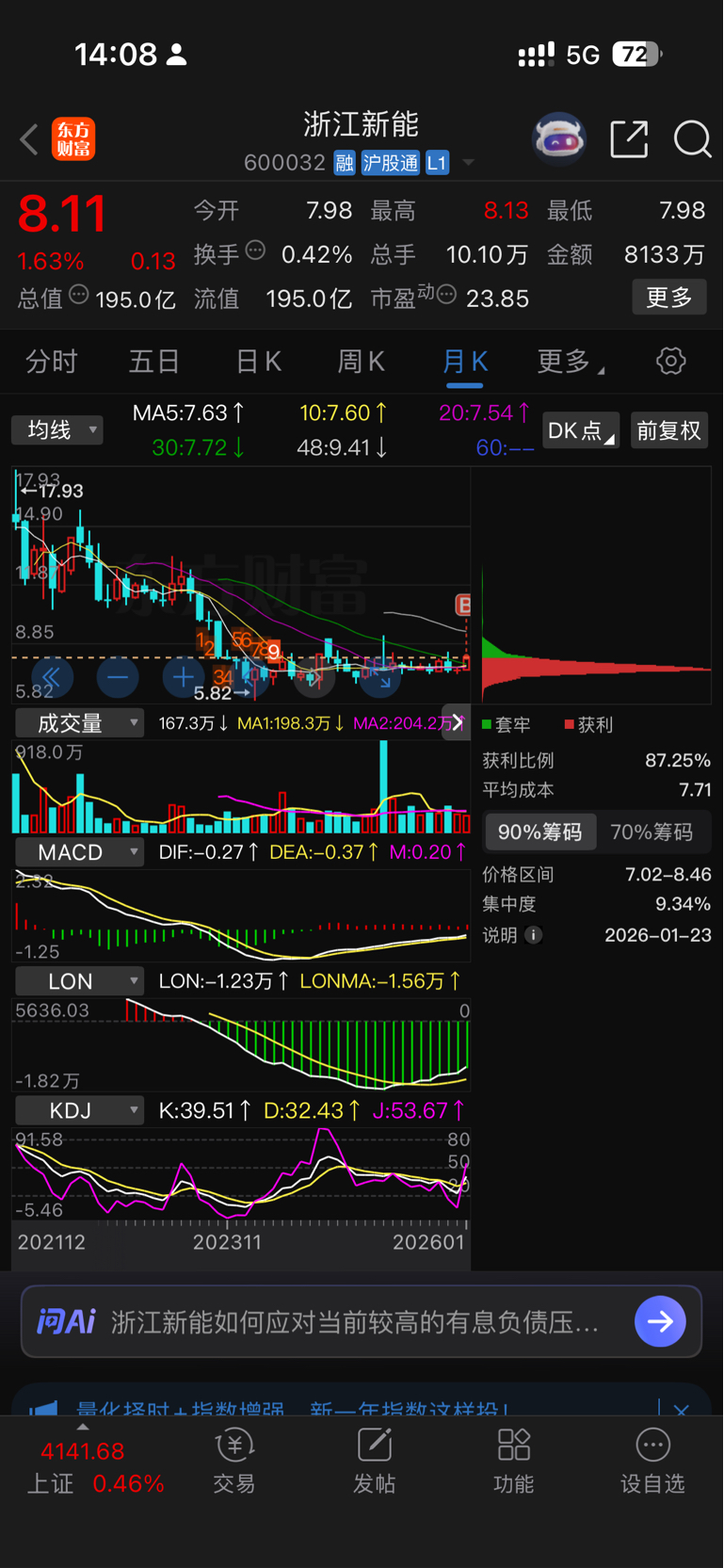Tap the date 2026-01-23
The height and width of the screenshot is (1568, 724).
(658, 935)
